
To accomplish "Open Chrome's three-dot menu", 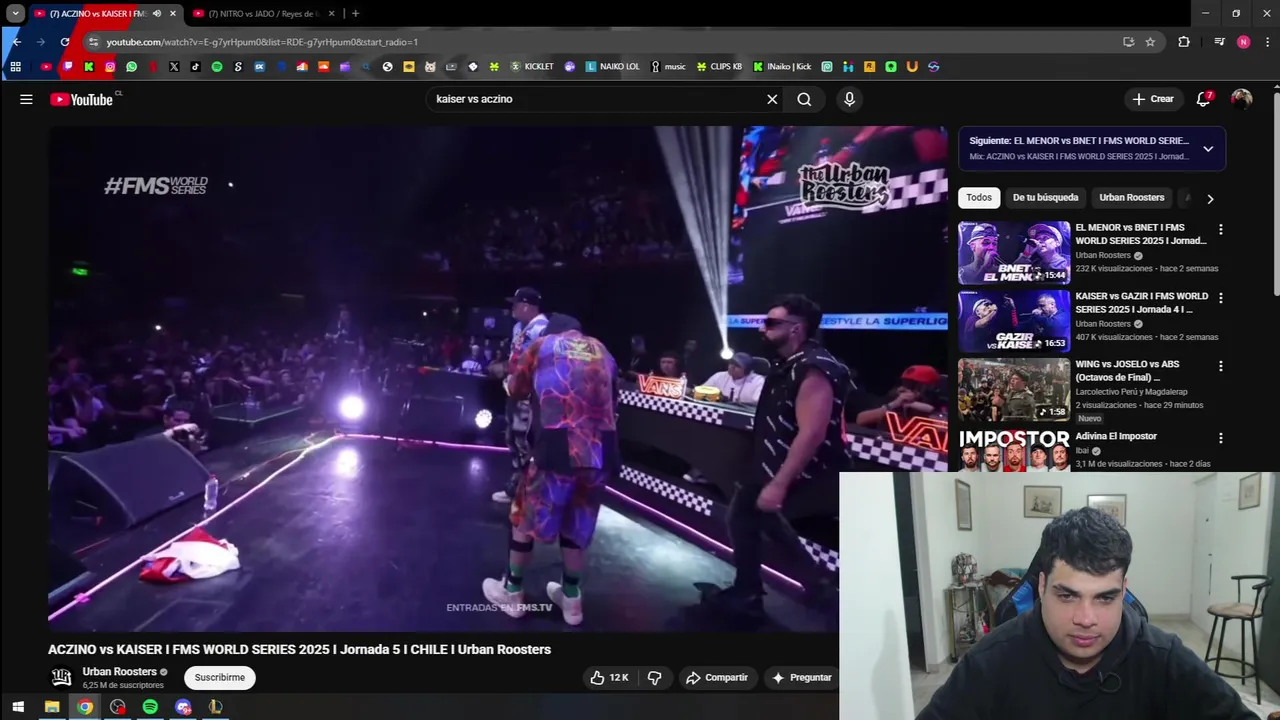I will pos(1268,42).
